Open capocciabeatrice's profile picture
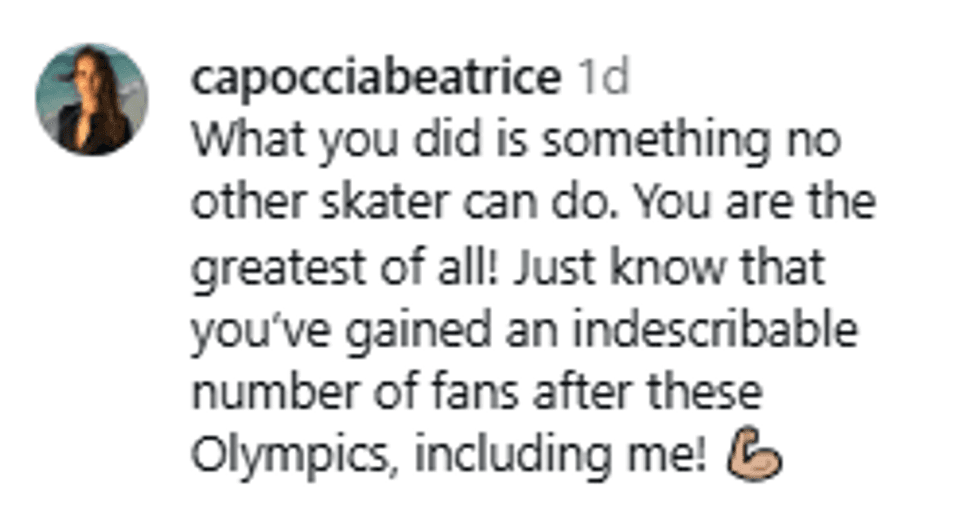Image resolution: width=980 pixels, height=517 pixels. [91, 99]
